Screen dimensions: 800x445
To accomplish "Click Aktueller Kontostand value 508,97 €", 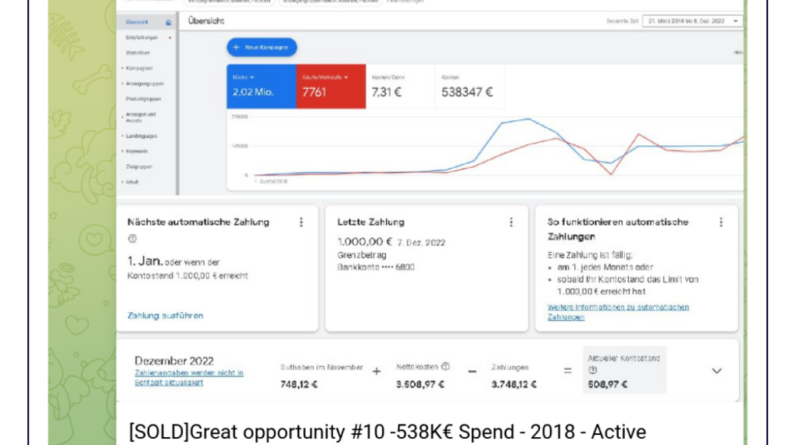I will [607, 384].
